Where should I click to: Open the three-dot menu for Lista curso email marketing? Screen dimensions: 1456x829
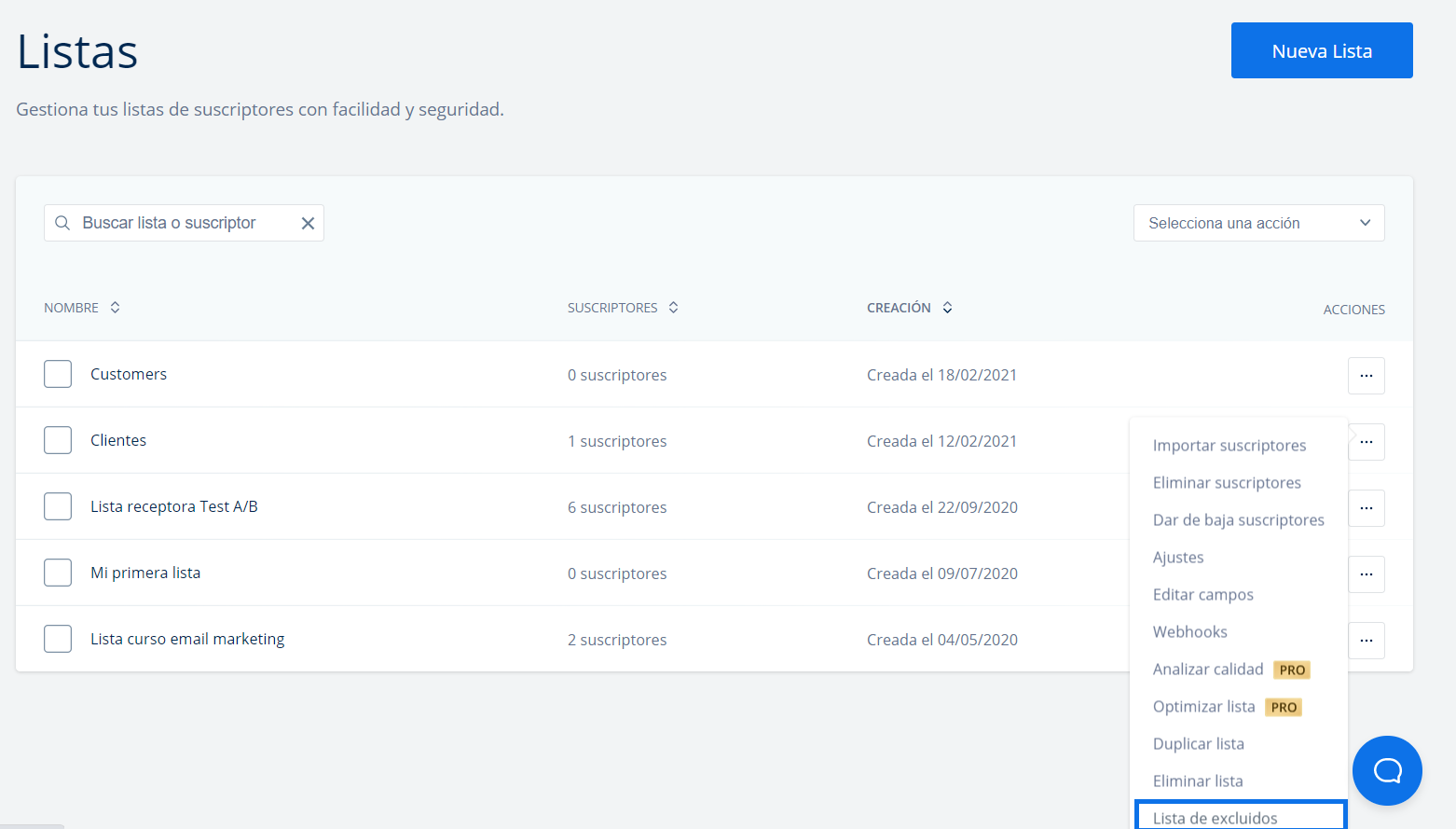[1367, 641]
